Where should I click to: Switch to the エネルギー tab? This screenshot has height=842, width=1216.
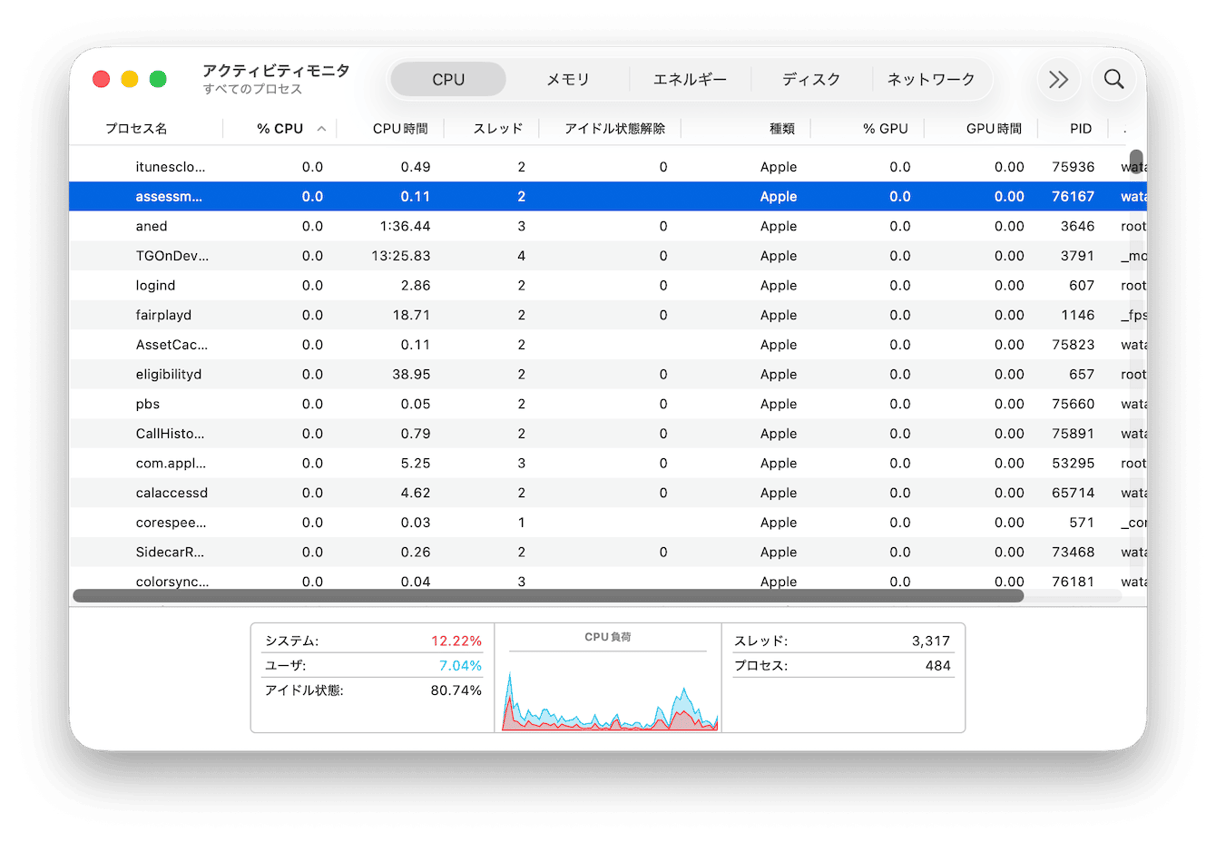pos(690,79)
